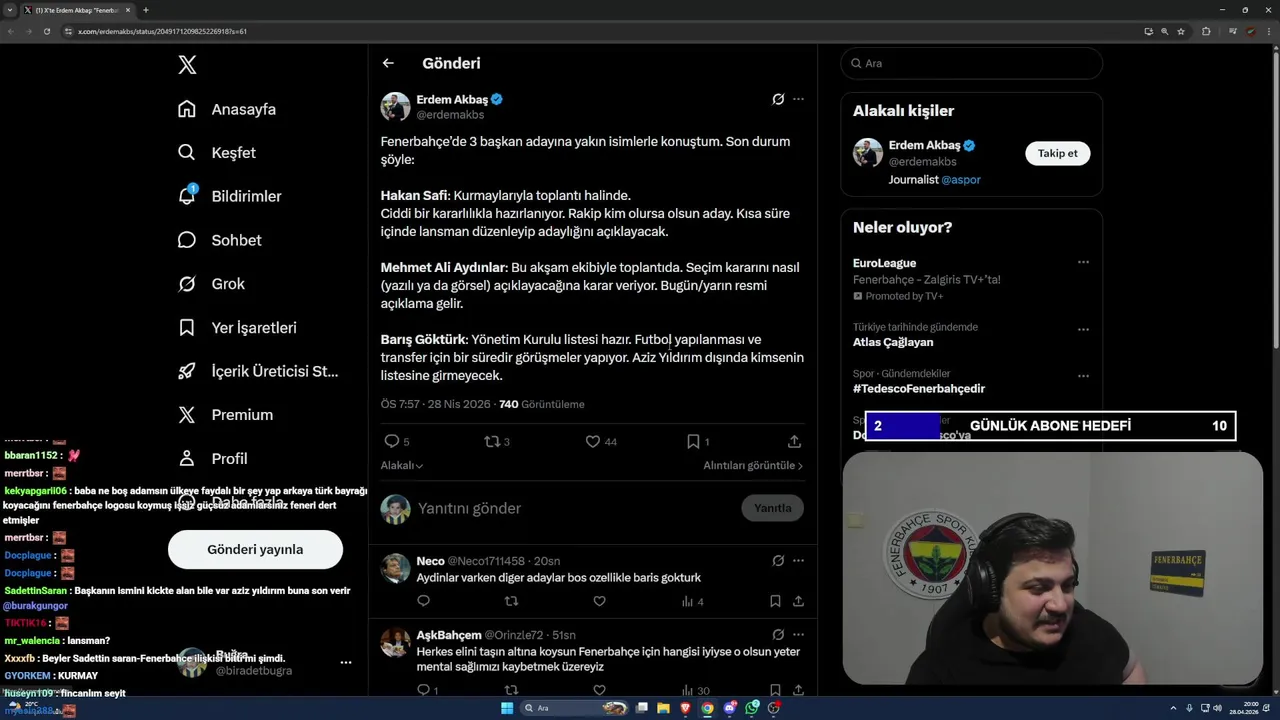Screen dimensions: 1280x720
Task: Open more options for Atlas Çağlayan trend
Action: click(1083, 329)
